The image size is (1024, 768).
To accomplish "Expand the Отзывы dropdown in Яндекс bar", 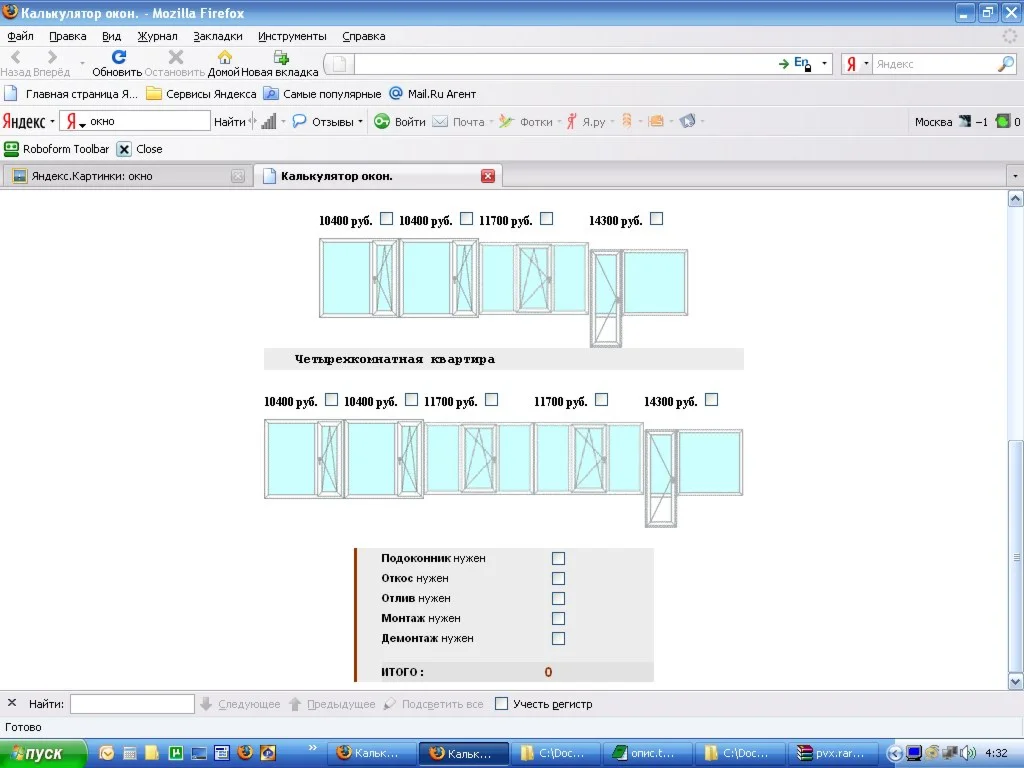I will pos(361,122).
